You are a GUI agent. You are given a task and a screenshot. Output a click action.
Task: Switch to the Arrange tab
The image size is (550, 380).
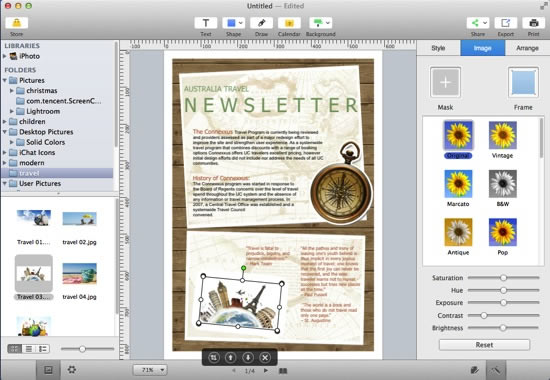527,48
